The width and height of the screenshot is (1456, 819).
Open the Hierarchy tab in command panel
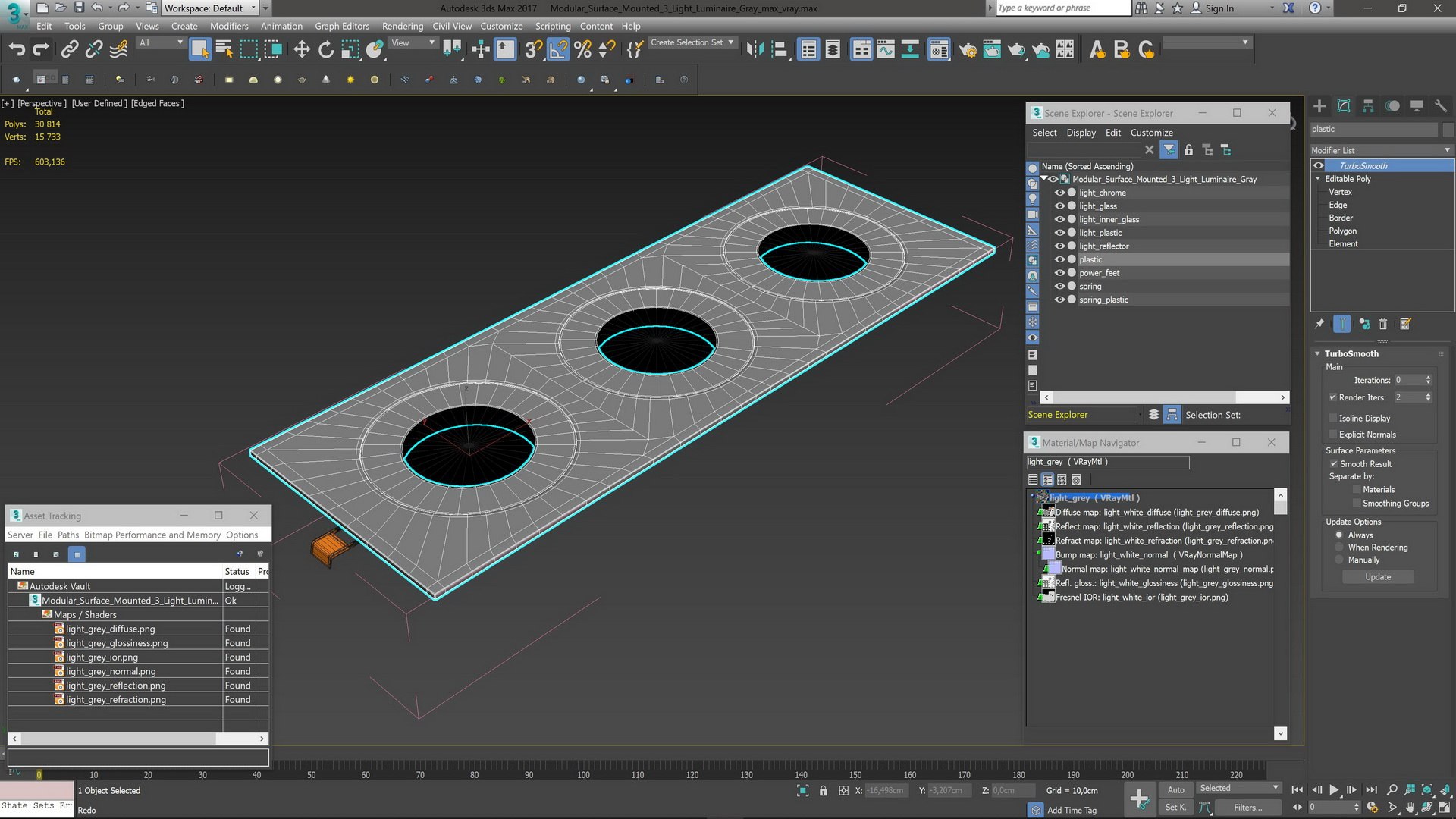click(1368, 106)
